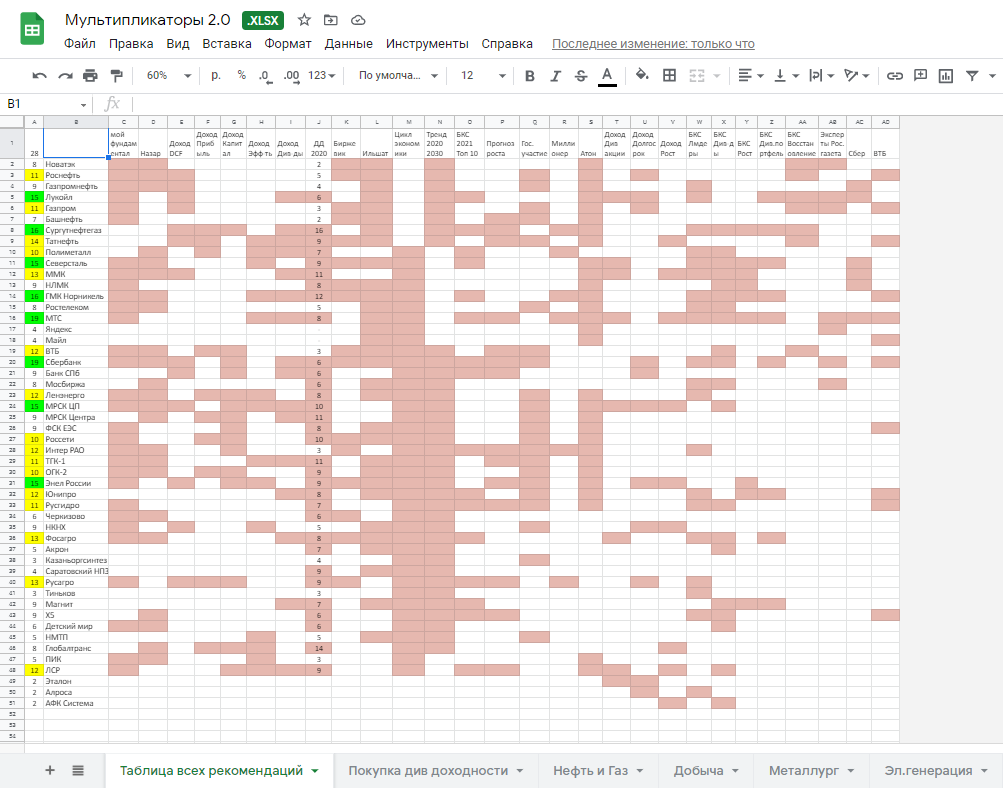Move the document using the folder icon
Screen dimensions: 1003x788
pos(331,20)
